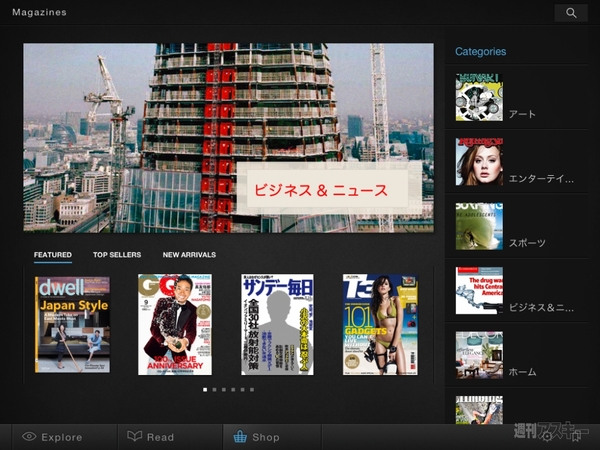The height and width of the screenshot is (450, 600).
Task: Switch to the TOP SELLERS tab
Action: tap(117, 255)
